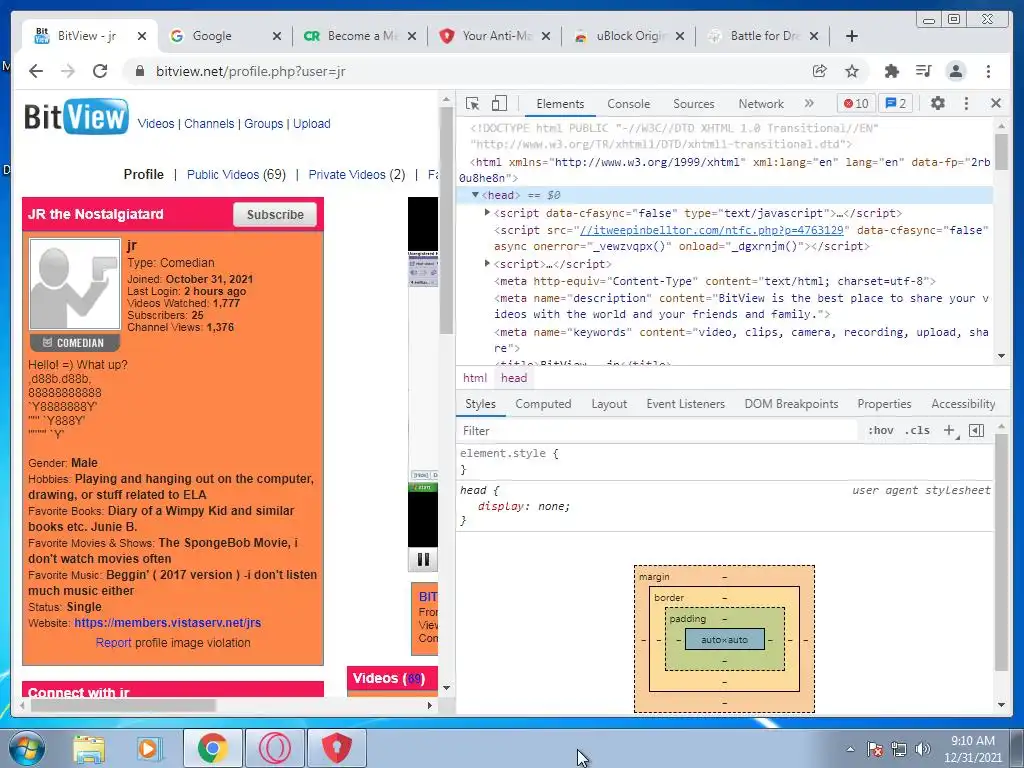The image size is (1024, 768).
Task: Open the members.vistaserv.net/jrs website link
Action: point(167,622)
